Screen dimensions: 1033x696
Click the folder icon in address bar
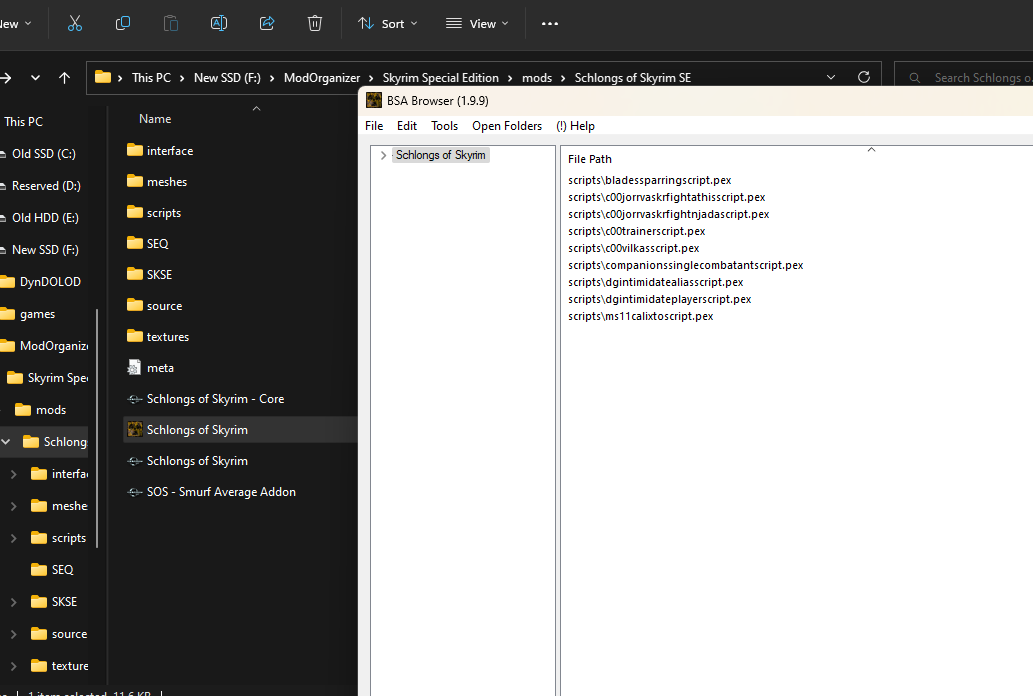tap(103, 77)
